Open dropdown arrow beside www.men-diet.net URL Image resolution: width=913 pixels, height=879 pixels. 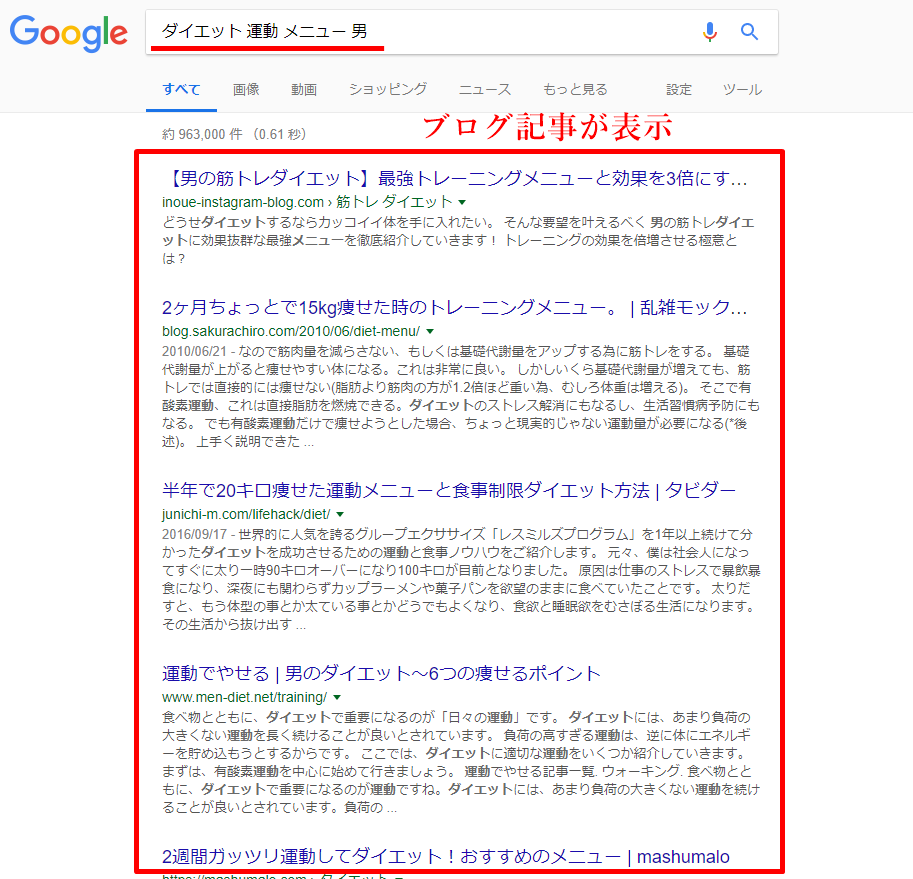(x=337, y=697)
